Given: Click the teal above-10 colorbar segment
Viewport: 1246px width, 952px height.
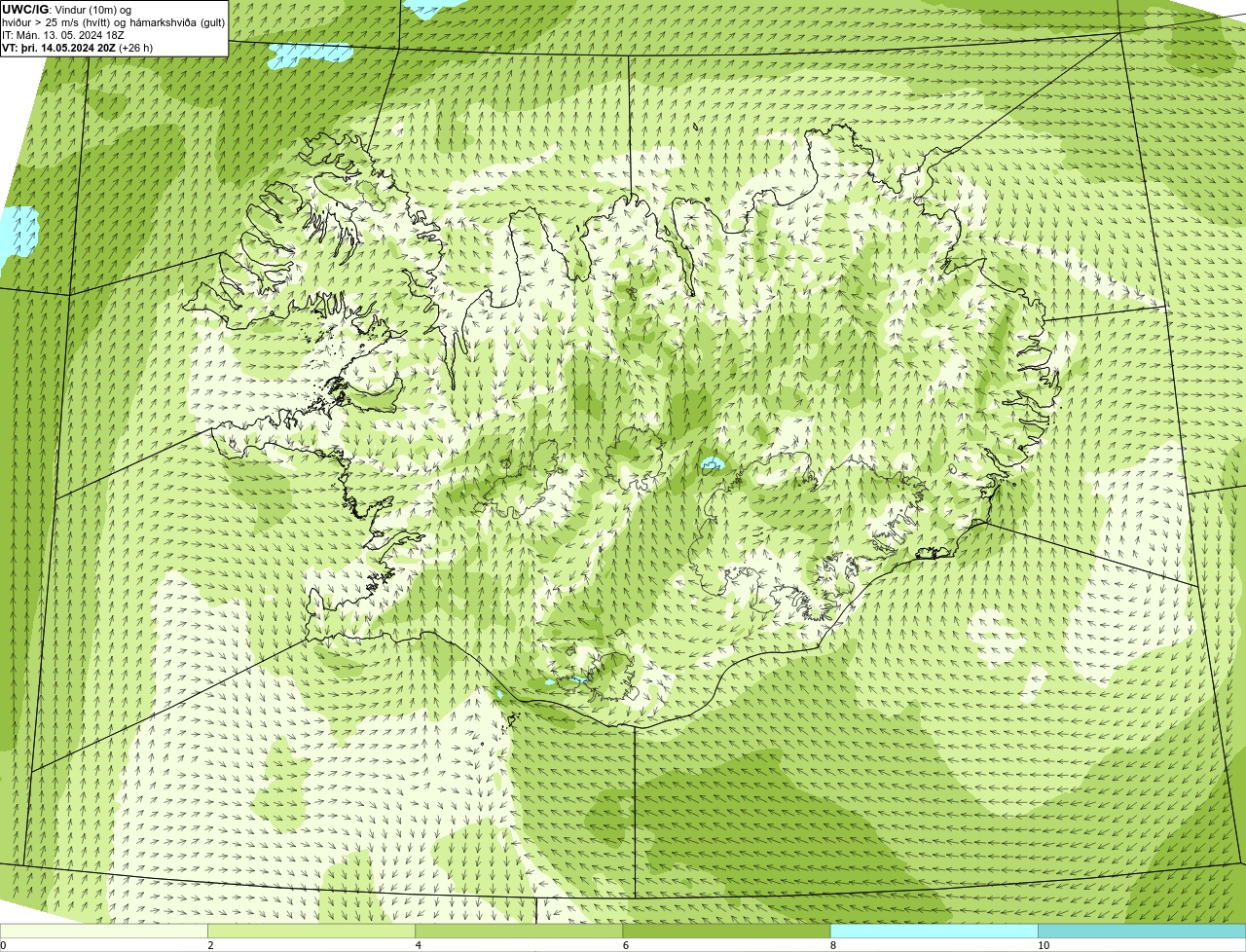Looking at the screenshot, I should click(x=1142, y=931).
